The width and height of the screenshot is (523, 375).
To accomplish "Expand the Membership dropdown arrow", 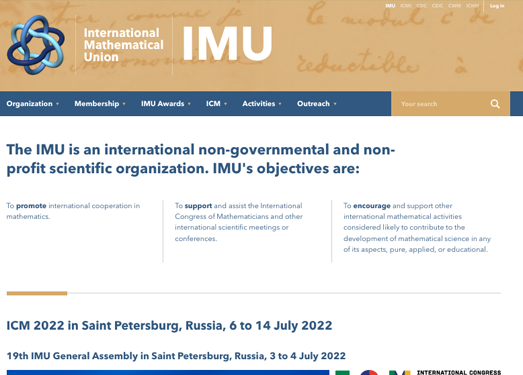I will tap(124, 104).
